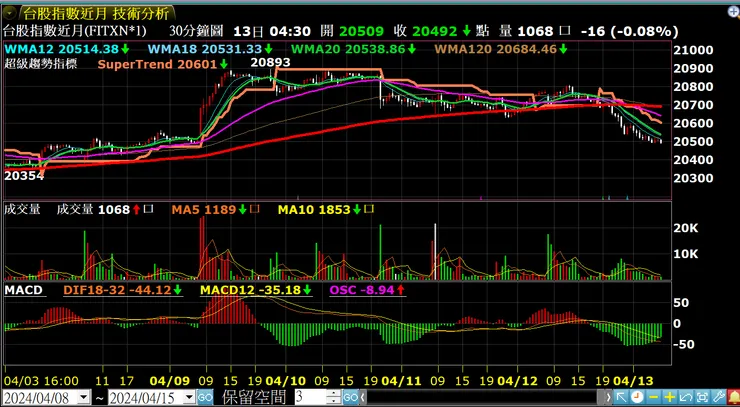Click the 台股指數近月(FITXN*1) symbol name
The height and width of the screenshot is (407, 740).
[75, 32]
